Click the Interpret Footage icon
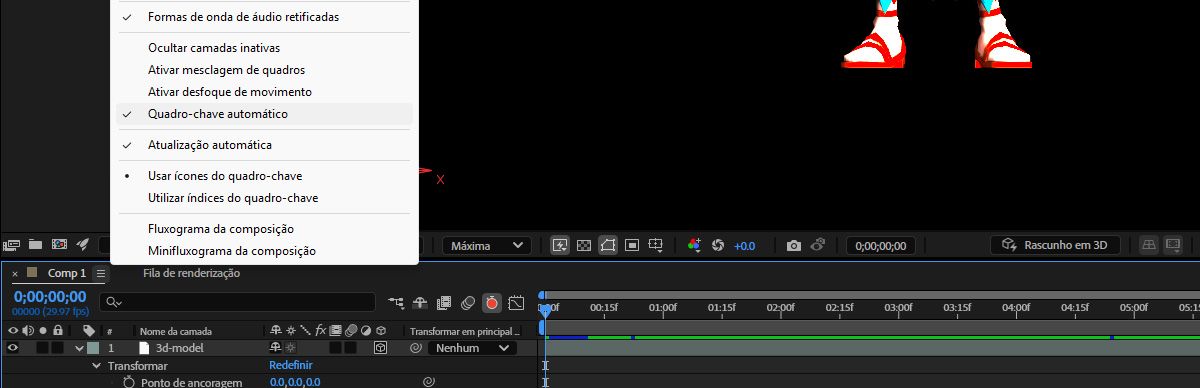 click(12, 244)
